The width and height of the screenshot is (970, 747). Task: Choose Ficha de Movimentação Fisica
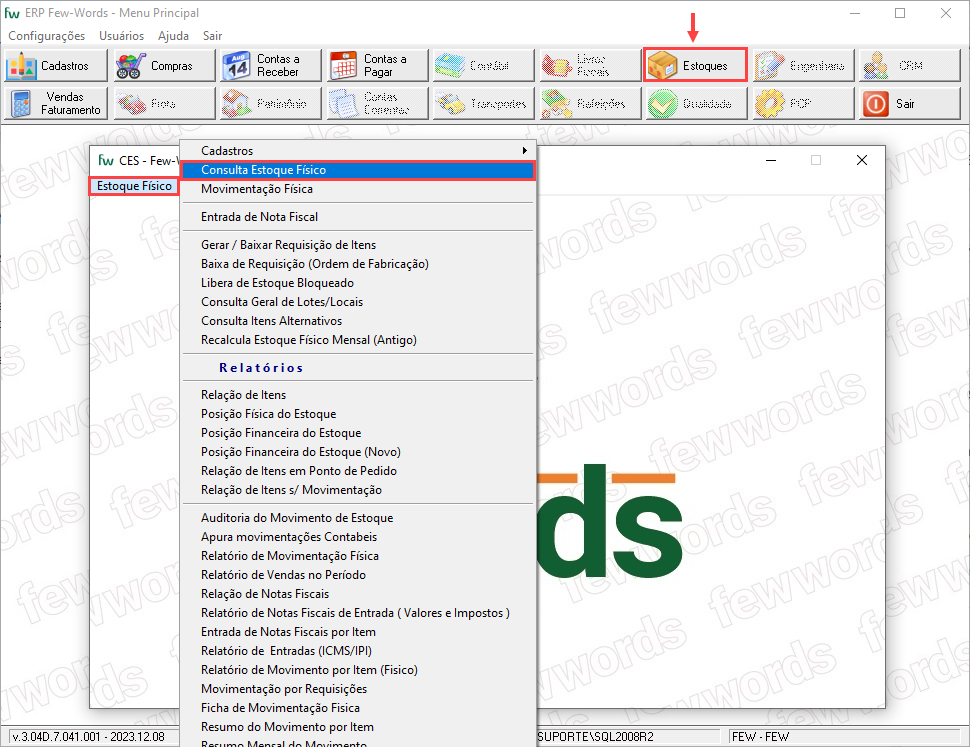[358, 708]
